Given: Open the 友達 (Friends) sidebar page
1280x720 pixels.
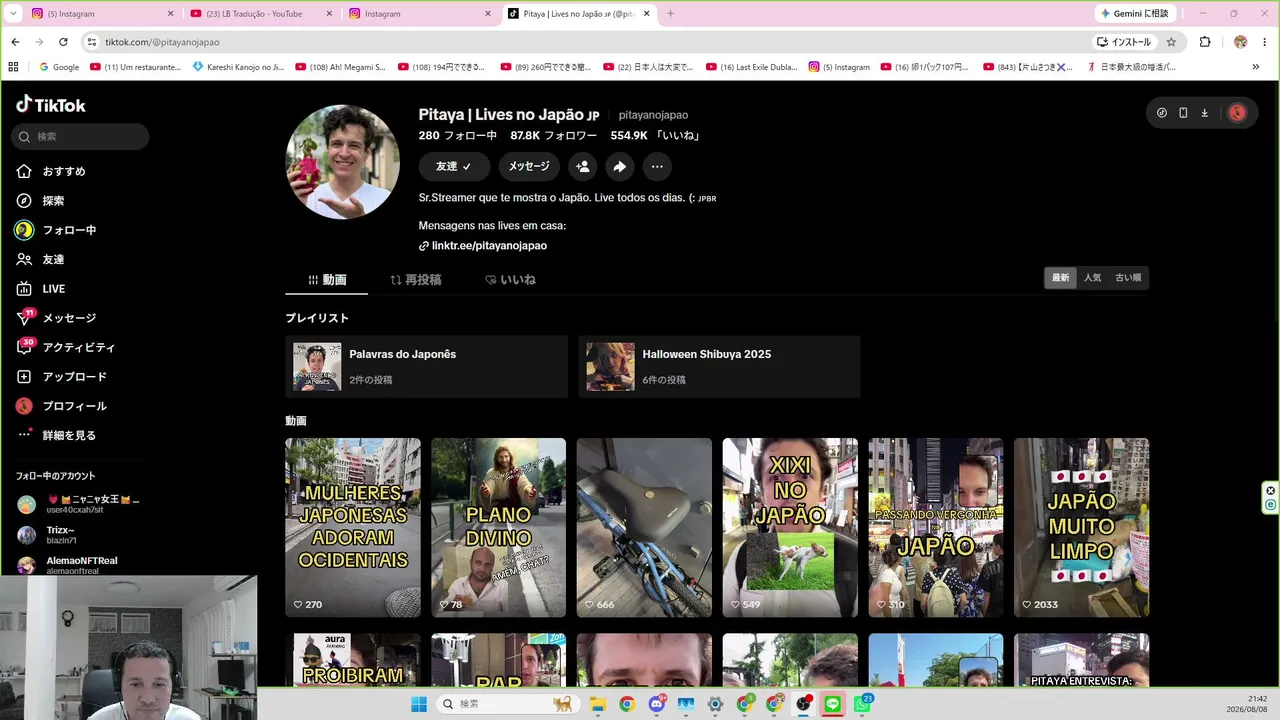Looking at the screenshot, I should (x=40, y=259).
